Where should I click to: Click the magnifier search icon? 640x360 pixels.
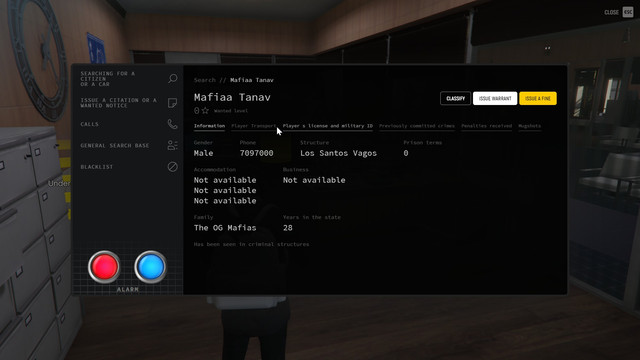173,78
